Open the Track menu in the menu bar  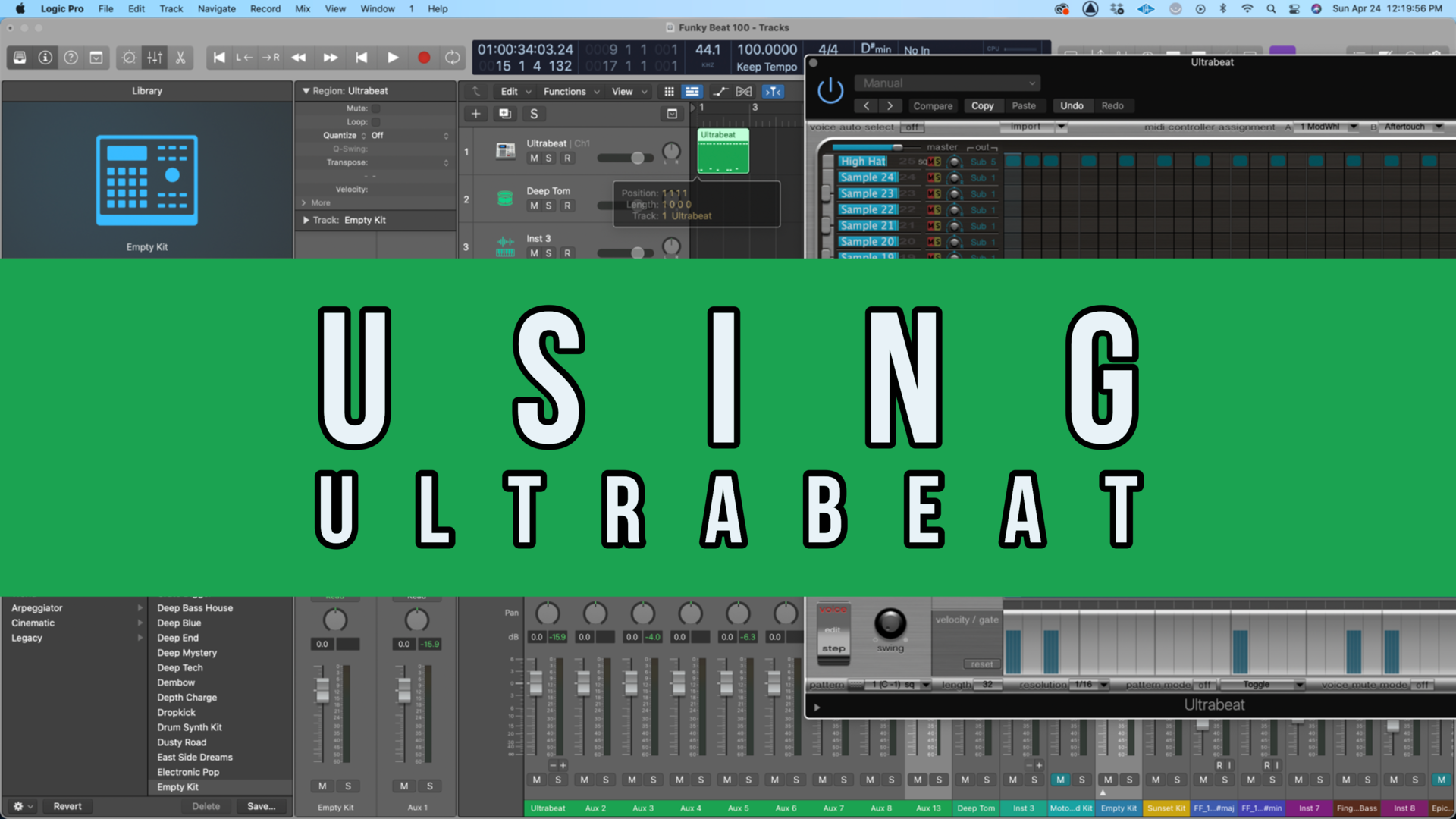pos(171,8)
